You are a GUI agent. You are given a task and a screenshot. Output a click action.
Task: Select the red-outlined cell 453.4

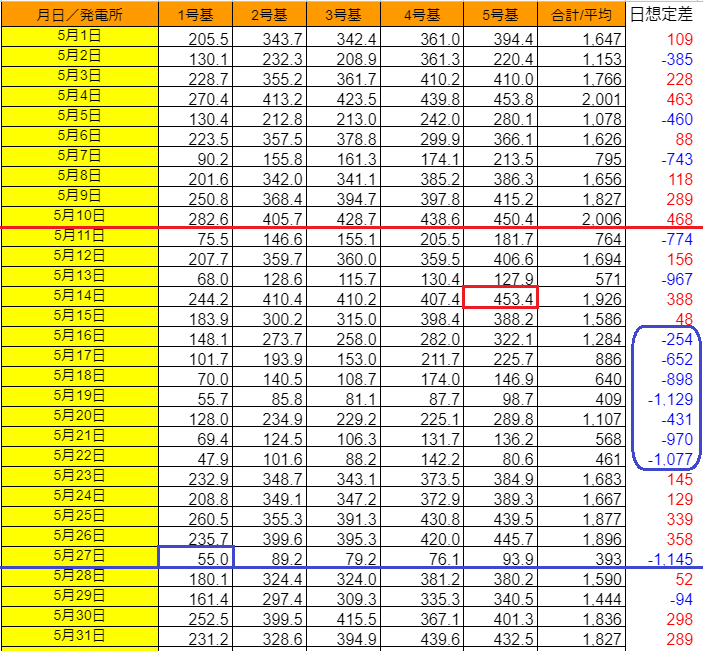[500, 297]
